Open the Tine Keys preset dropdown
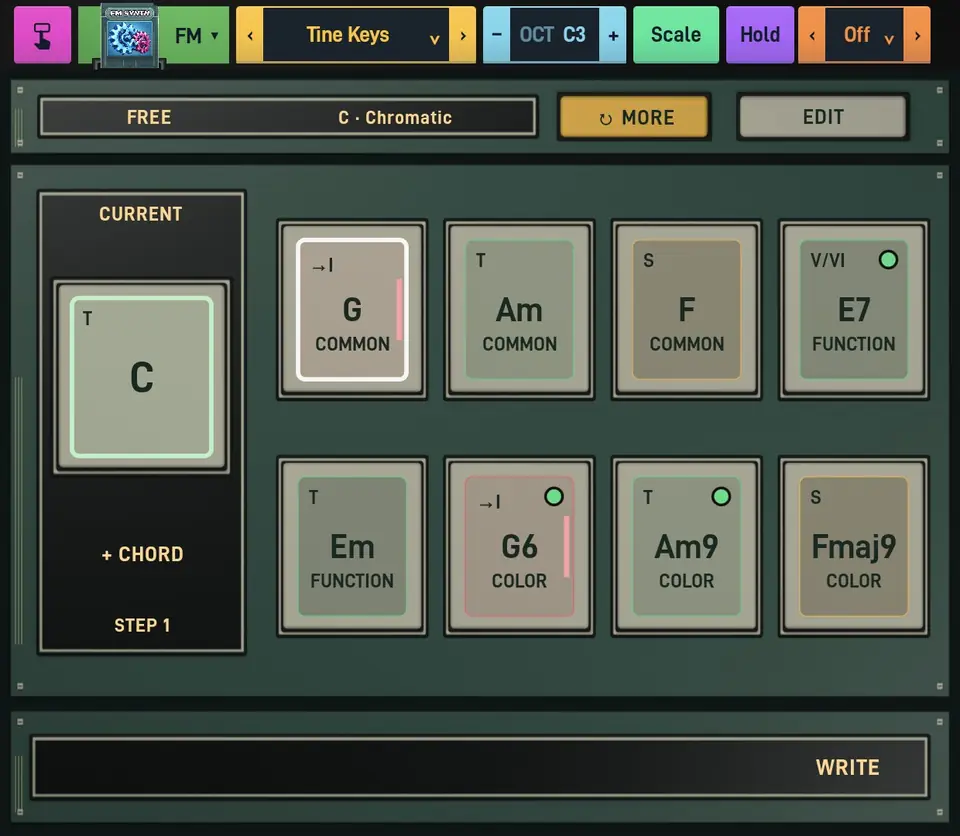 (356, 35)
